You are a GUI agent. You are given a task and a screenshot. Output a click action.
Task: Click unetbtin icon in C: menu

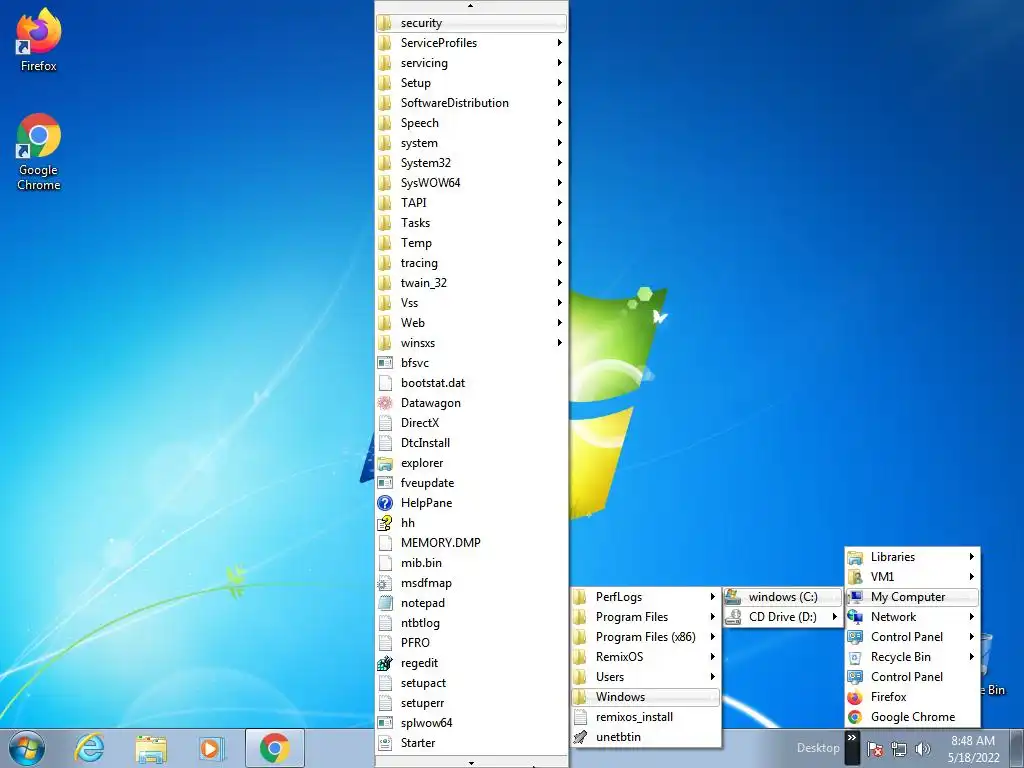click(x=580, y=737)
